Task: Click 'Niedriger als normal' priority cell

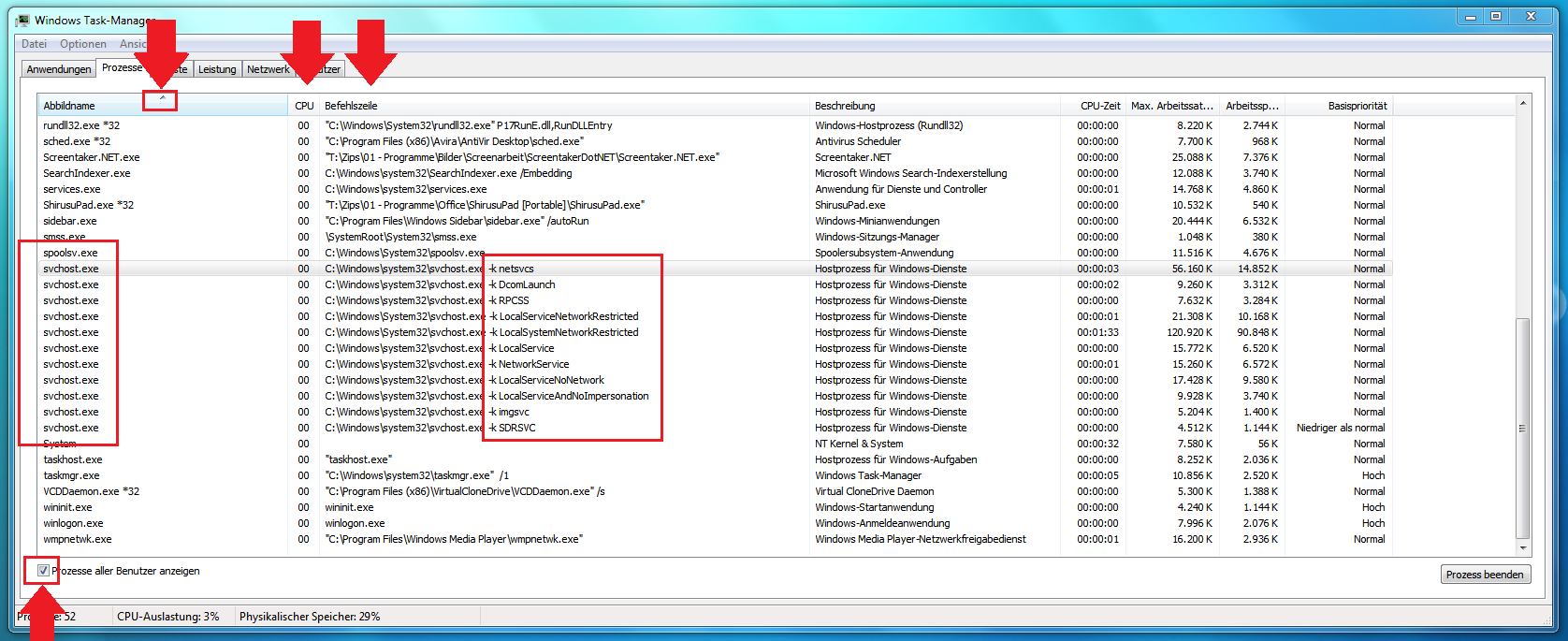Action: point(1341,428)
